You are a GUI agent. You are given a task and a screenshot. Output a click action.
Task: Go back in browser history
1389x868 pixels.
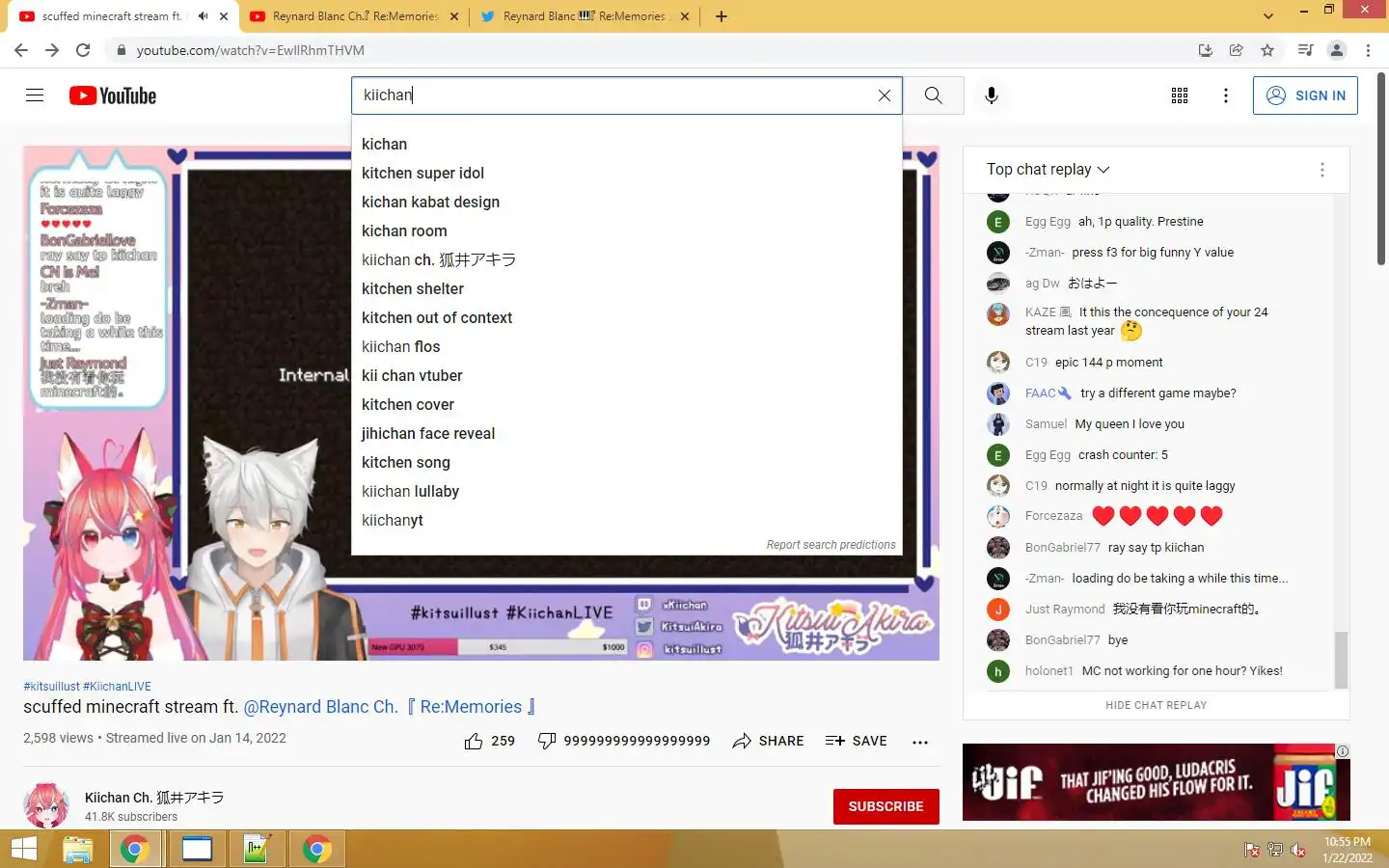click(21, 50)
